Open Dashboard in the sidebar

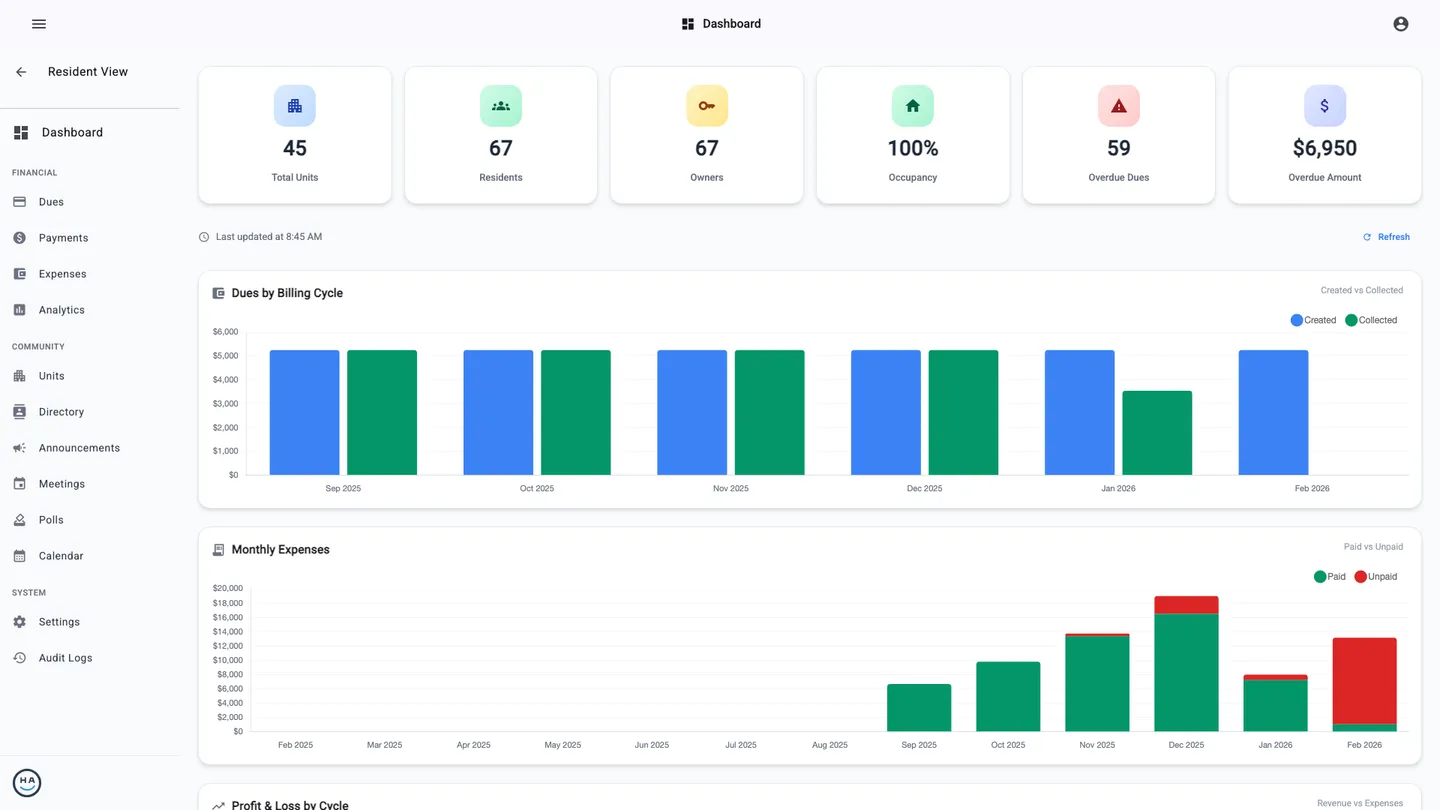point(90,133)
